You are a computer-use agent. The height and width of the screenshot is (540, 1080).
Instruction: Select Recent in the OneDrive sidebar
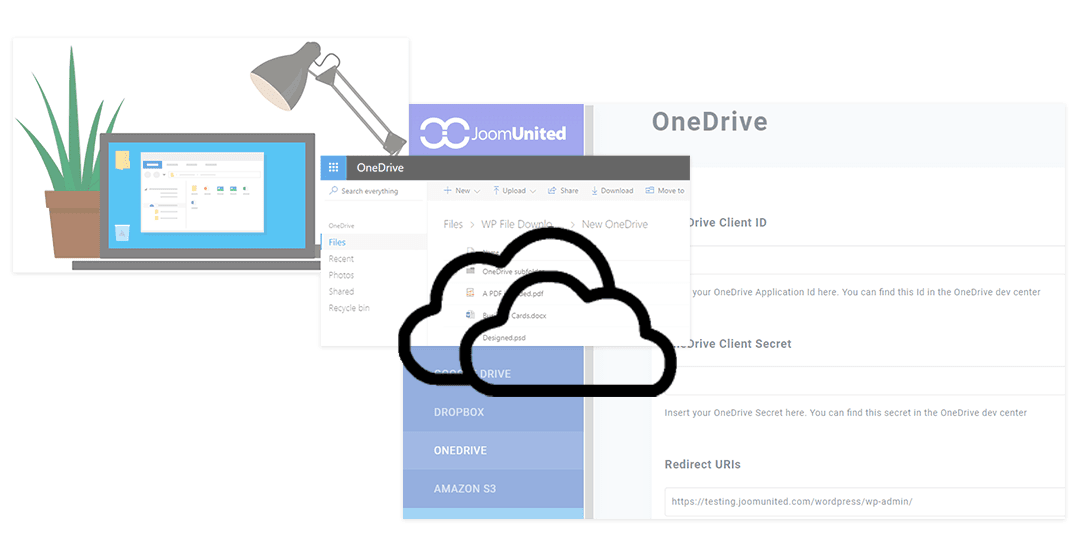pos(341,259)
